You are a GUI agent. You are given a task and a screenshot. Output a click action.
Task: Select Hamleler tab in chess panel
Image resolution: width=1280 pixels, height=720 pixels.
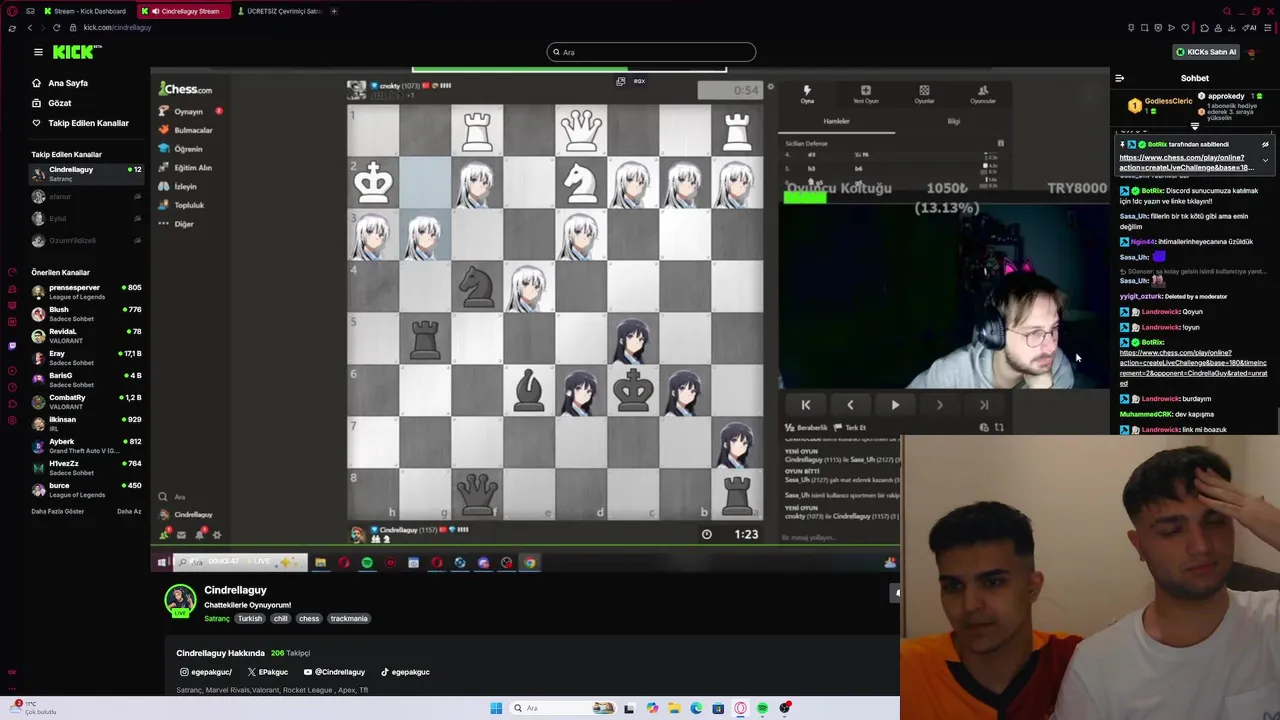click(x=836, y=121)
